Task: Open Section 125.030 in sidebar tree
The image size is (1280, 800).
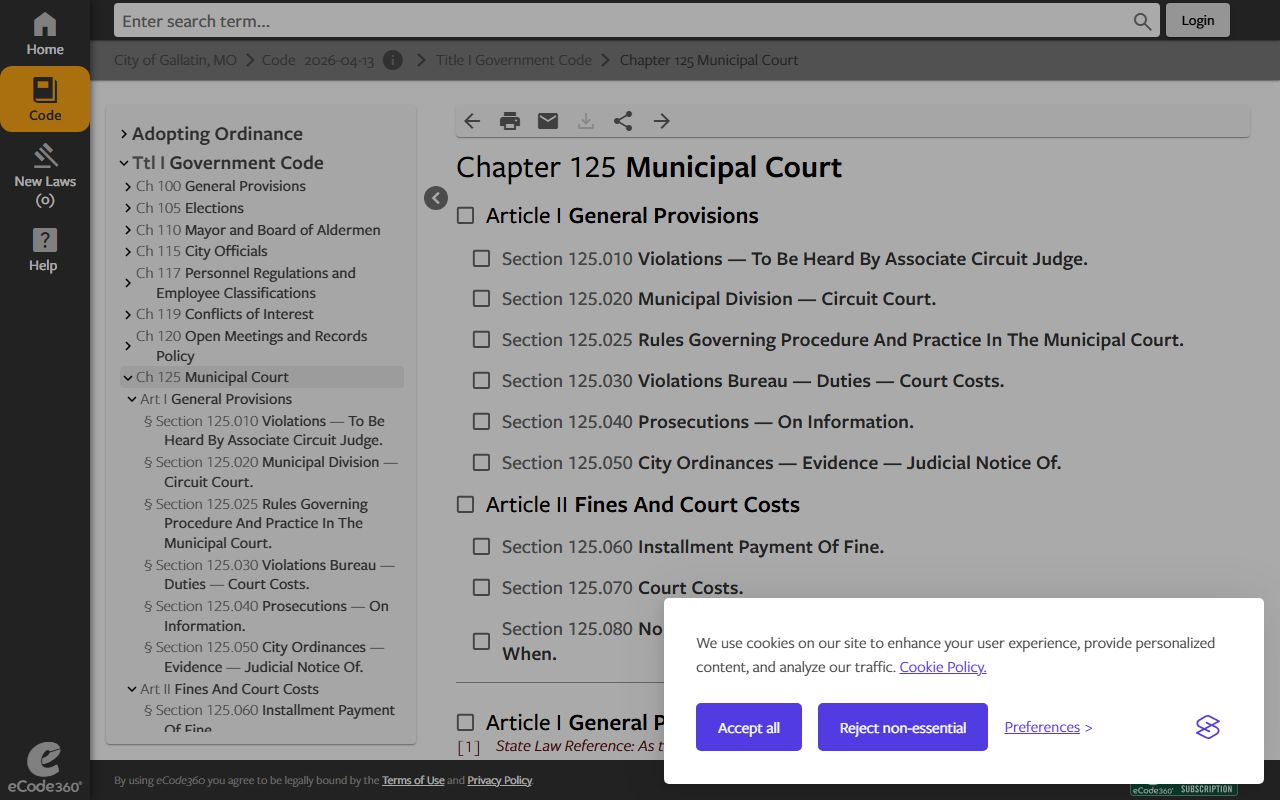Action: tap(270, 575)
